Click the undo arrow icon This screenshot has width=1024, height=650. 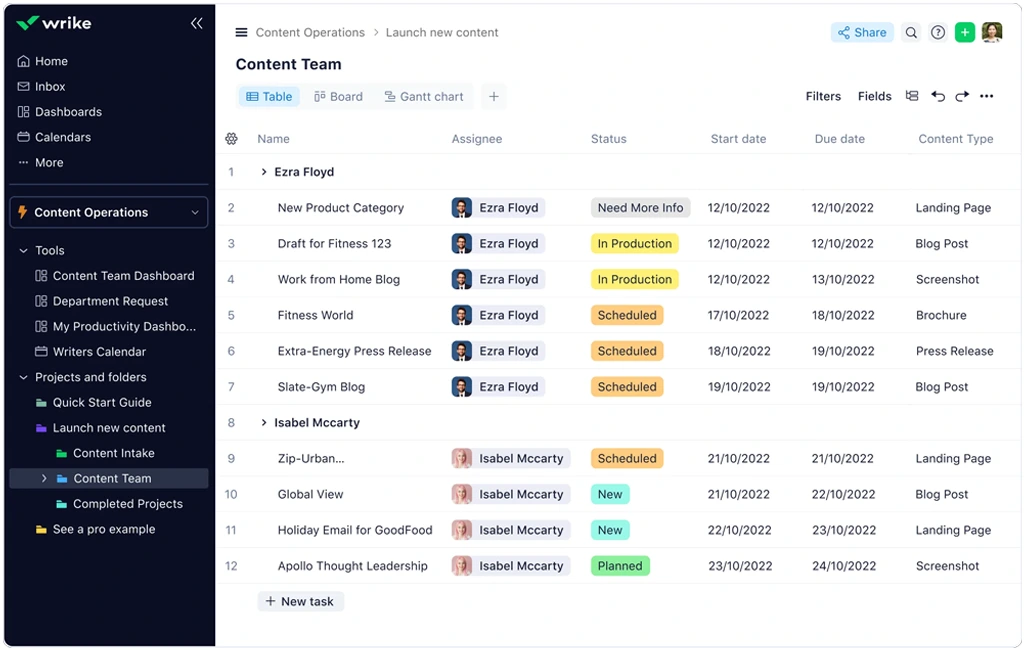coord(938,97)
